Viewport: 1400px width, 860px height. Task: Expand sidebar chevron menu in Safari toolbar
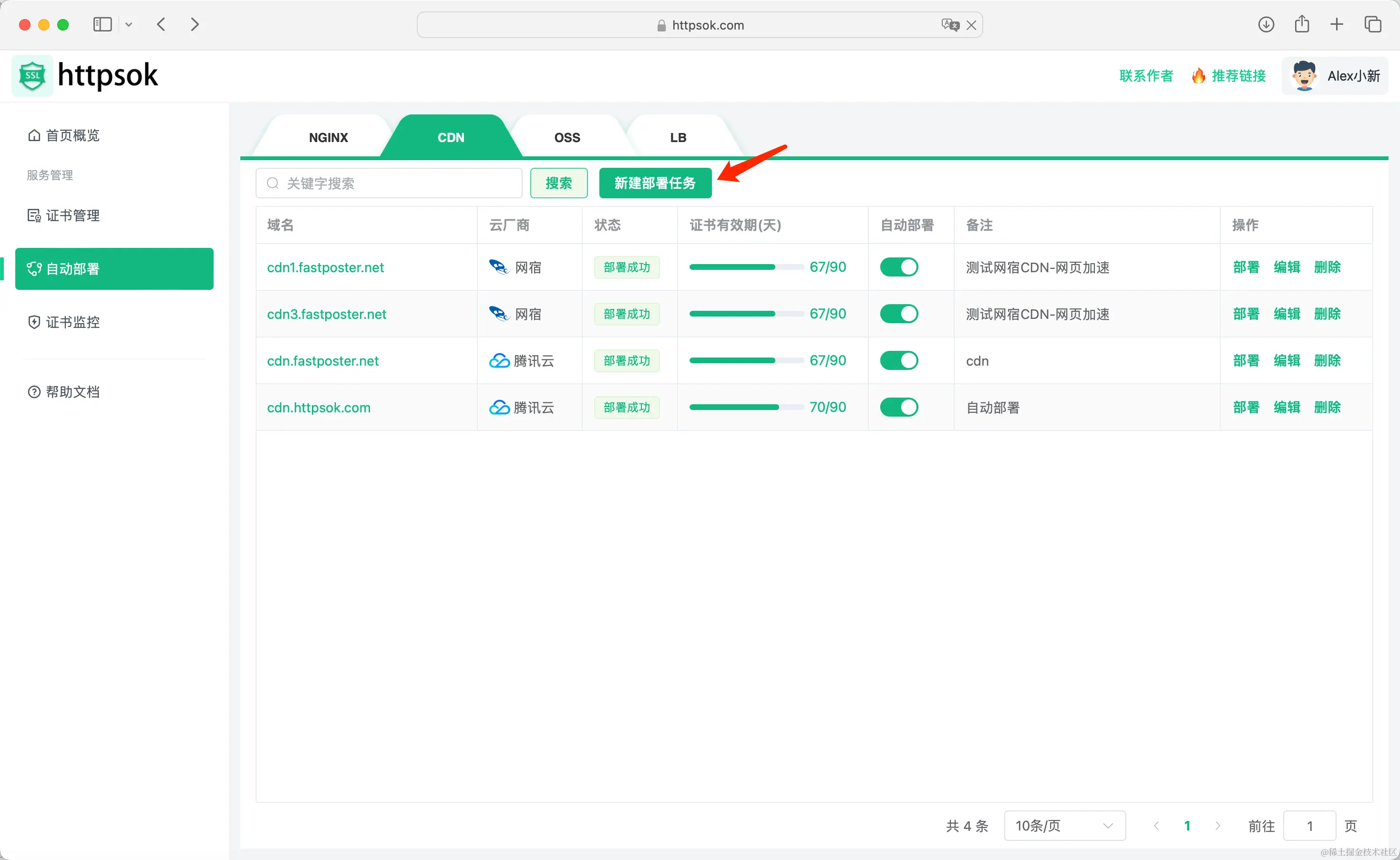(129, 24)
